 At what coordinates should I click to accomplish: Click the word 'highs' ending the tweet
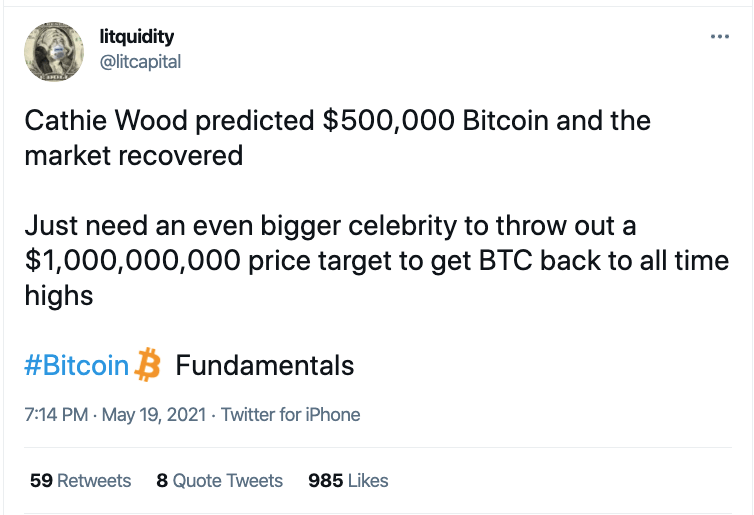(x=58, y=296)
